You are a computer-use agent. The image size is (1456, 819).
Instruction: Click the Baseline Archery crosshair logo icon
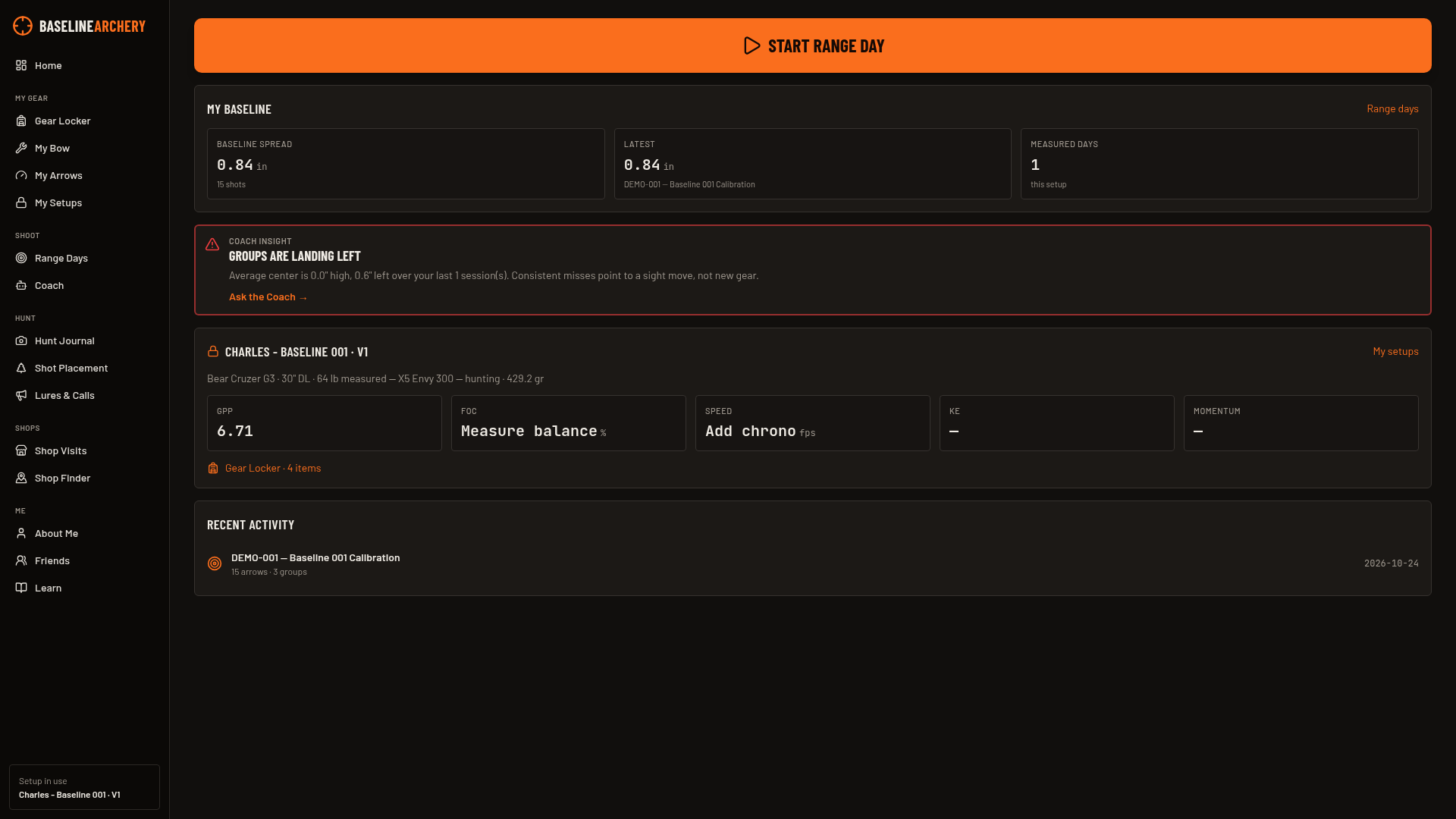(x=23, y=26)
